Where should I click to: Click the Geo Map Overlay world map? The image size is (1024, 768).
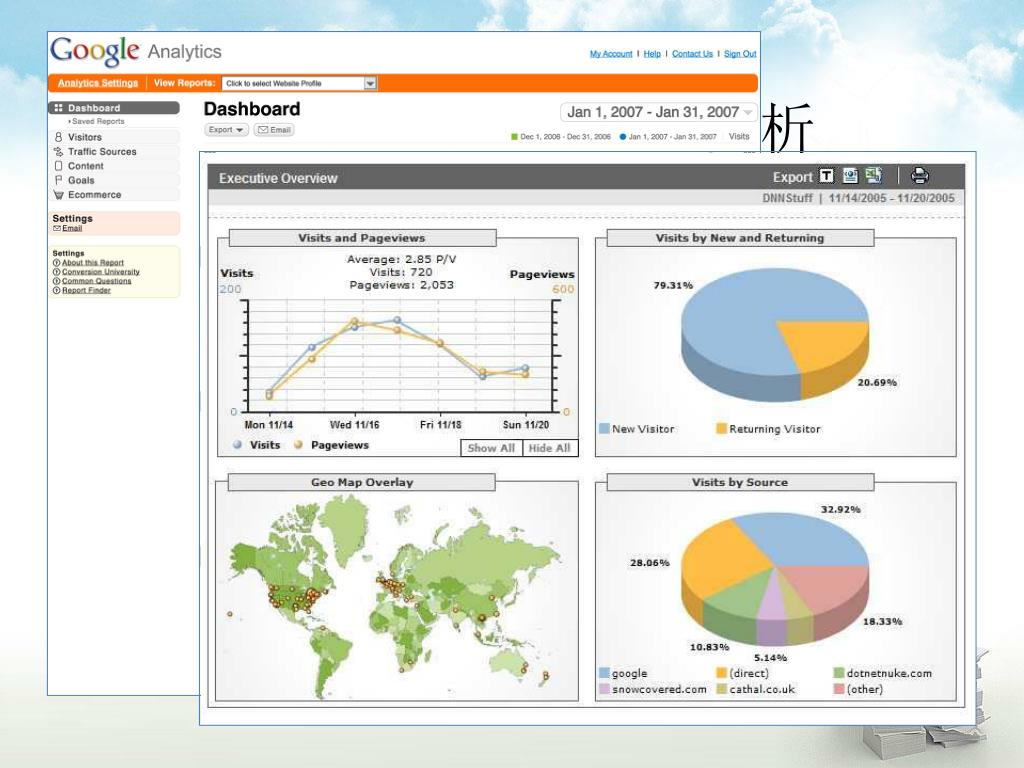pyautogui.click(x=396, y=594)
